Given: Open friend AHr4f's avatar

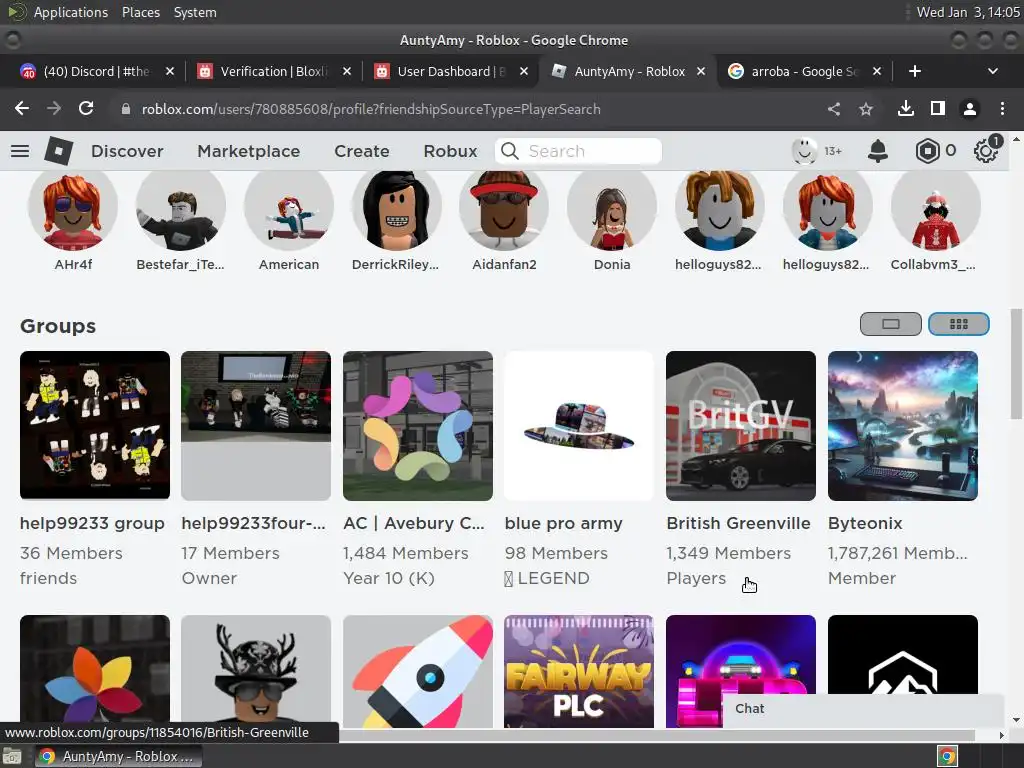Looking at the screenshot, I should (x=73, y=209).
